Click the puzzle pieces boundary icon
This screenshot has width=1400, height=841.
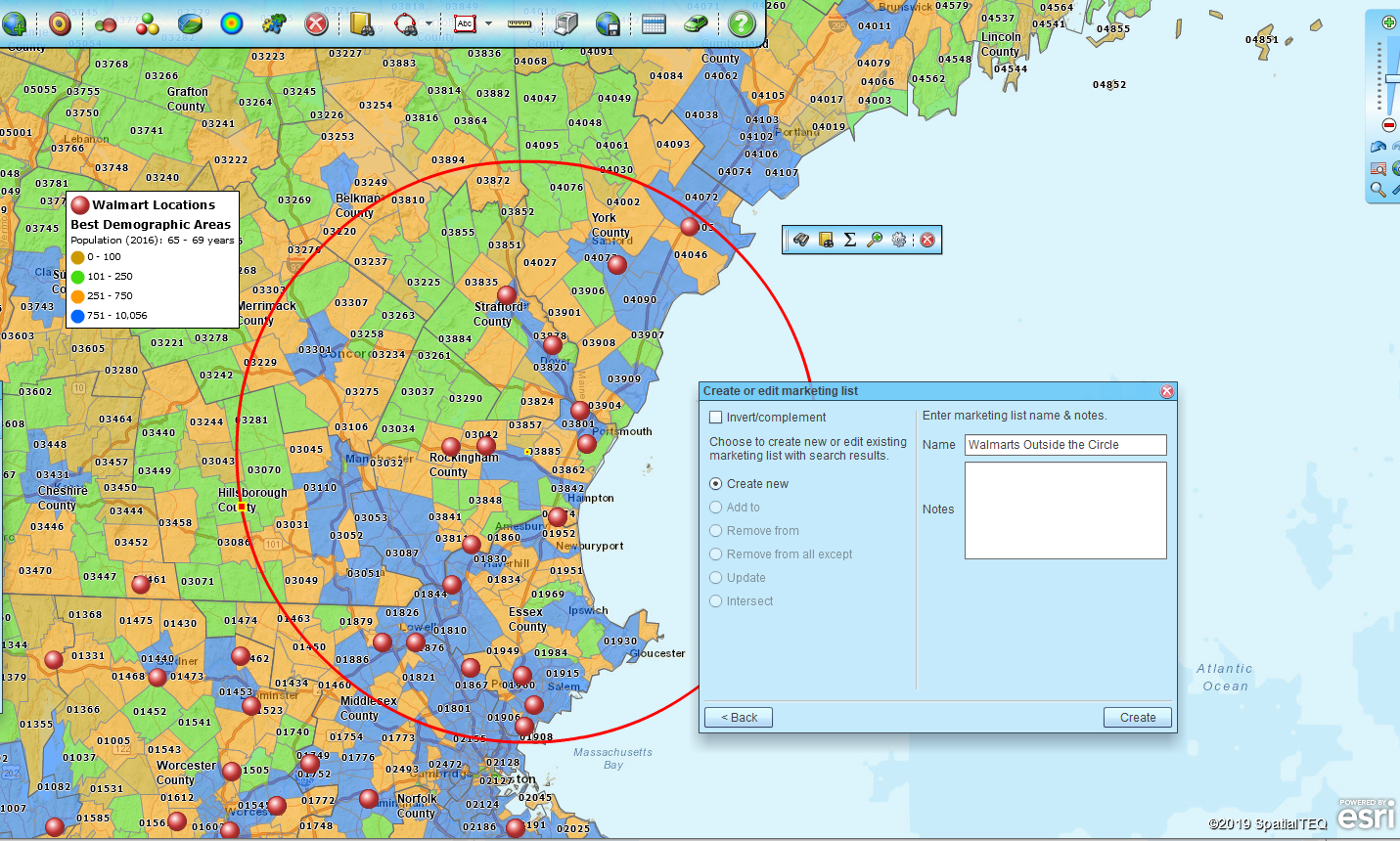pos(274,22)
